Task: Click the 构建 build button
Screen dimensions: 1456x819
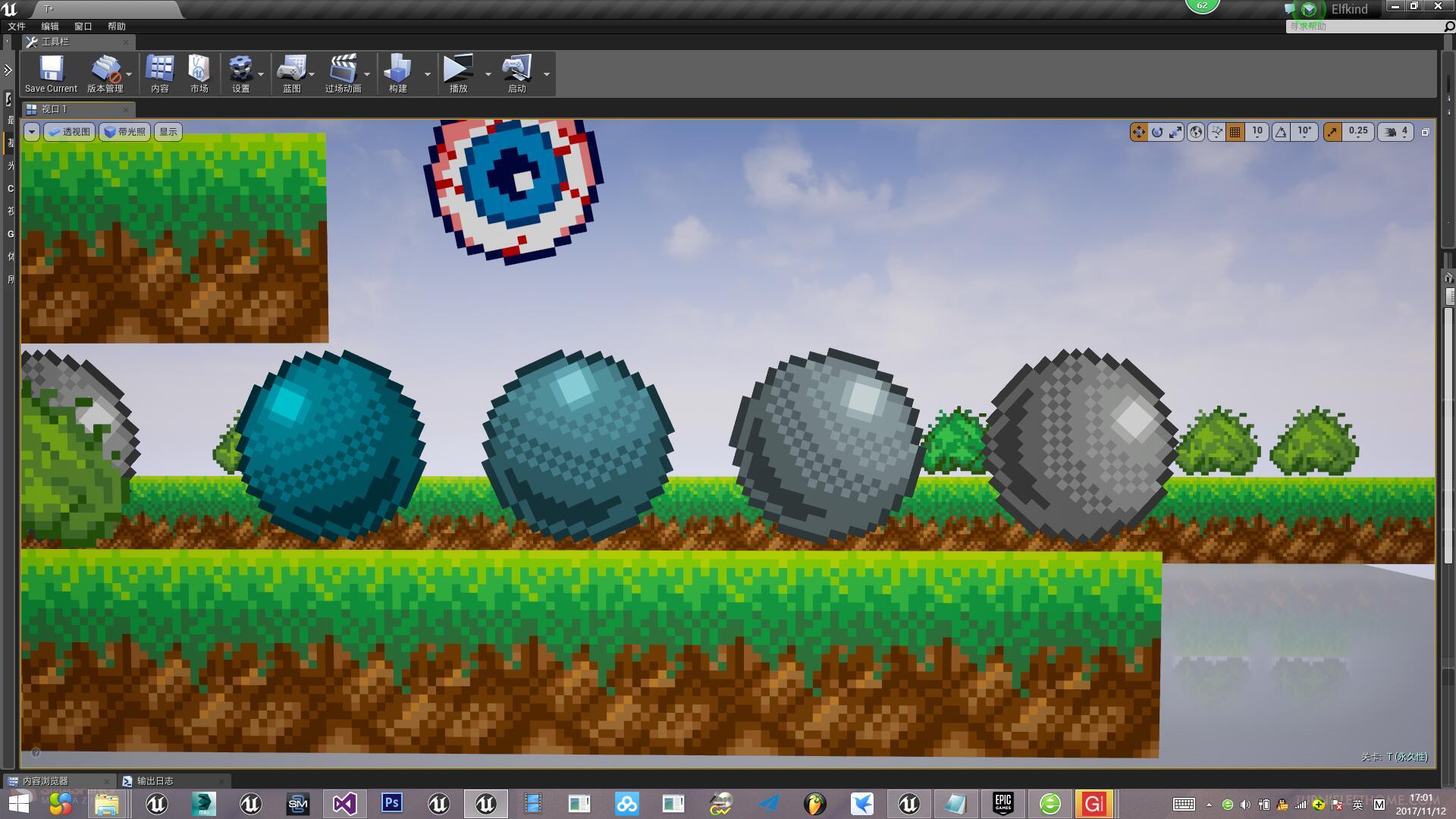Action: [398, 74]
